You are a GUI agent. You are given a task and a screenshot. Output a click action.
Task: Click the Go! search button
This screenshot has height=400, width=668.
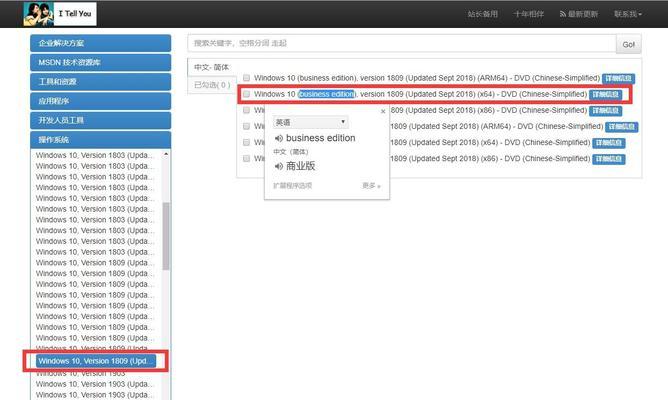pos(628,44)
